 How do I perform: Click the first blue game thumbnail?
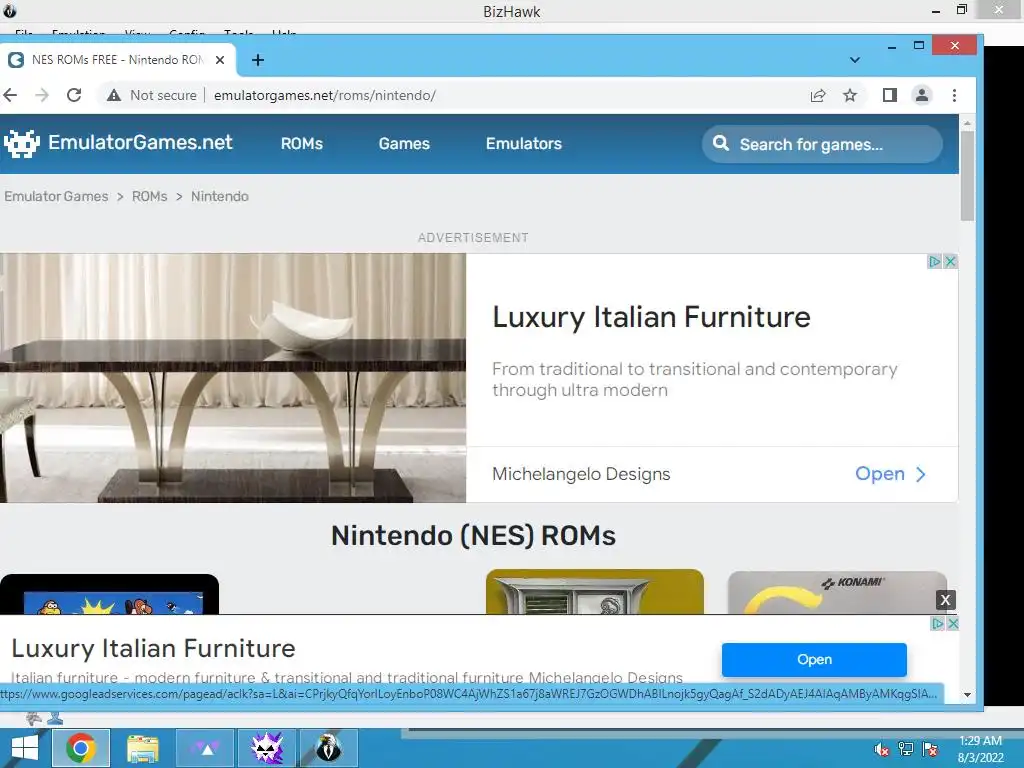109,594
